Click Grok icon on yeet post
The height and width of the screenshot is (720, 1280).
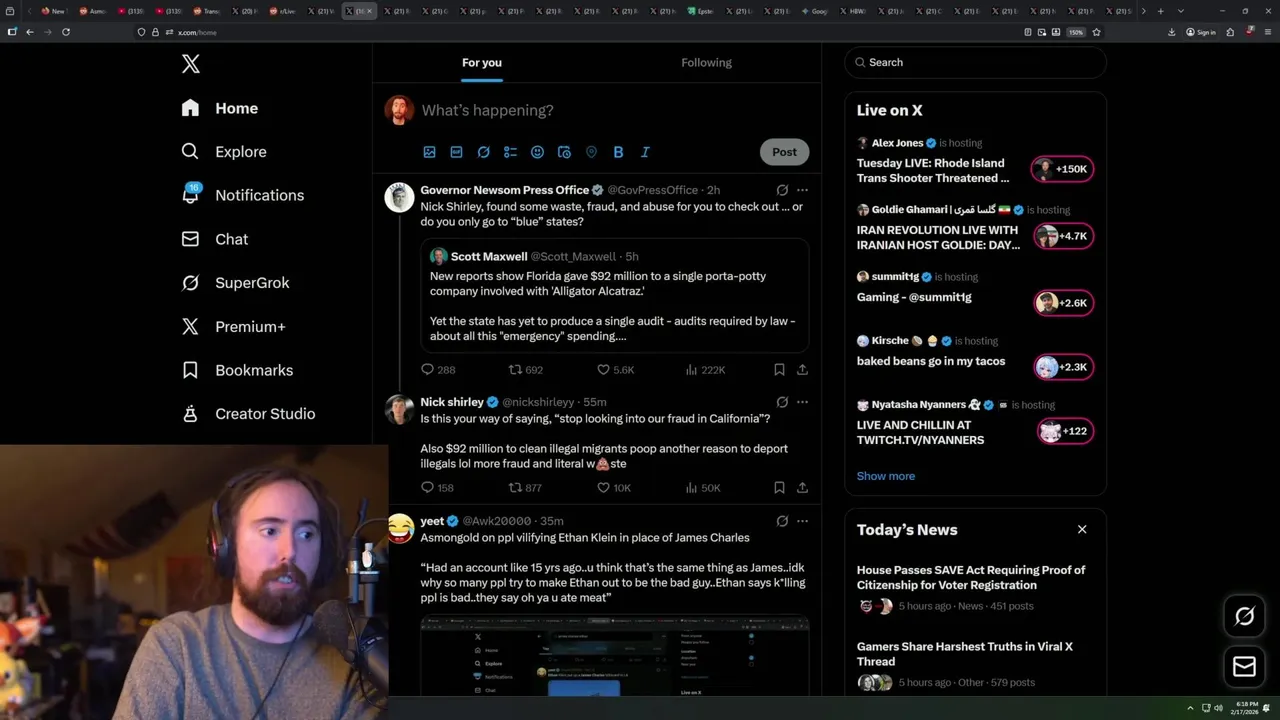tap(782, 521)
